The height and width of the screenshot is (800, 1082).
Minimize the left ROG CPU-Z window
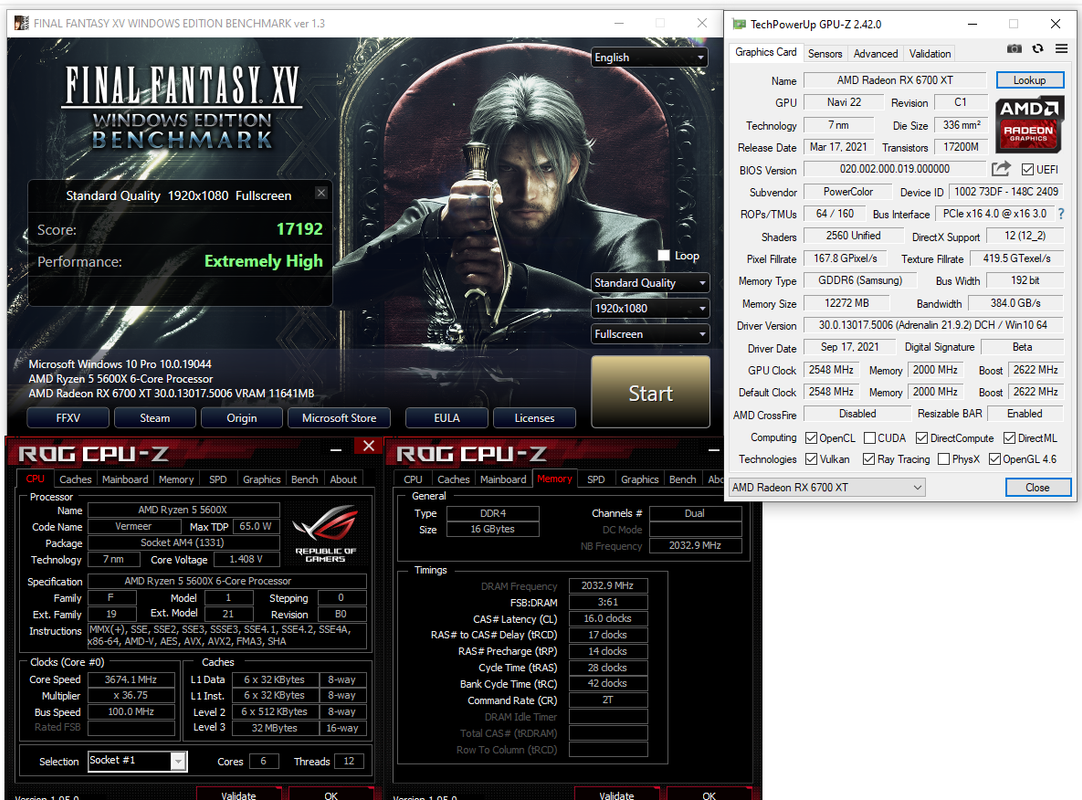coord(336,450)
